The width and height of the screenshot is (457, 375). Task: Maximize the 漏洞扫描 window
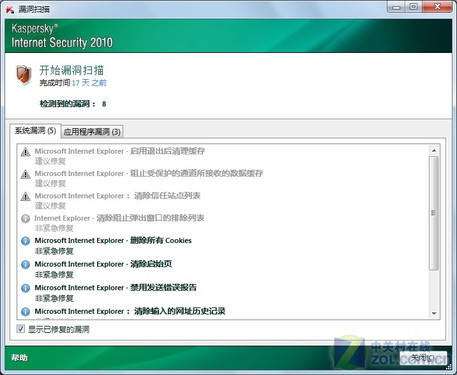click(x=414, y=7)
